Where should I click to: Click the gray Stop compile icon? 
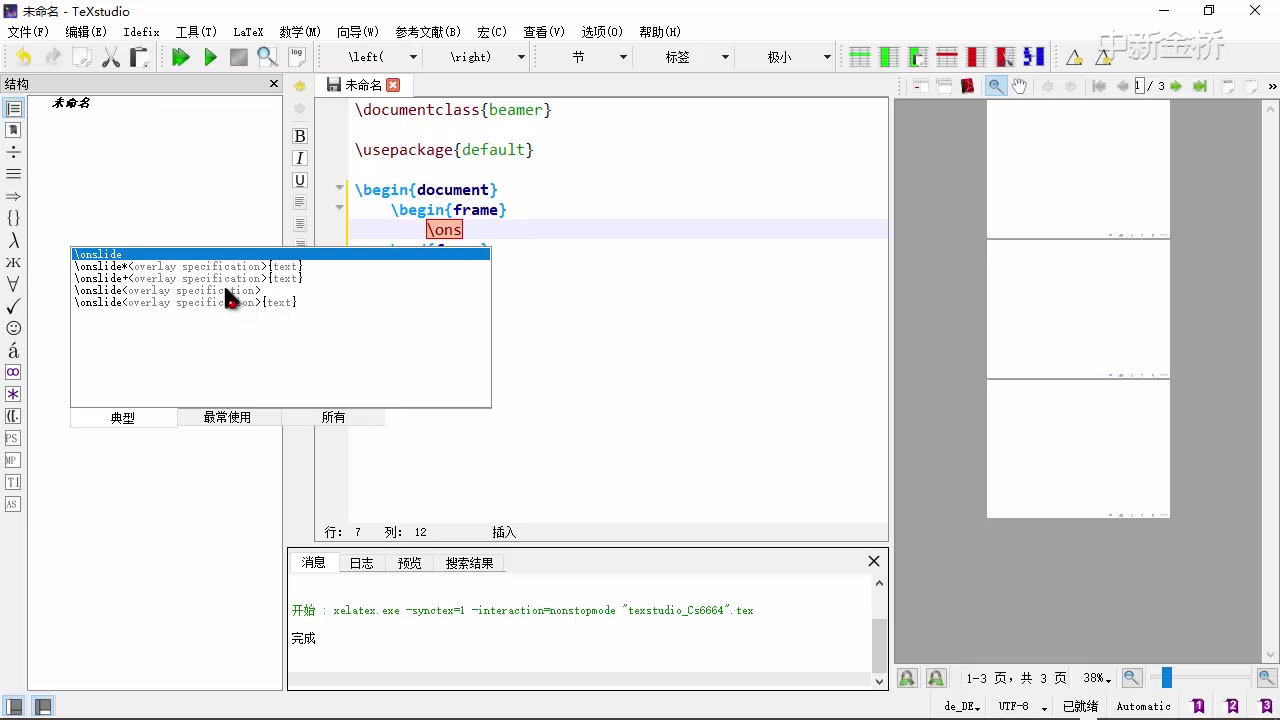(x=239, y=58)
